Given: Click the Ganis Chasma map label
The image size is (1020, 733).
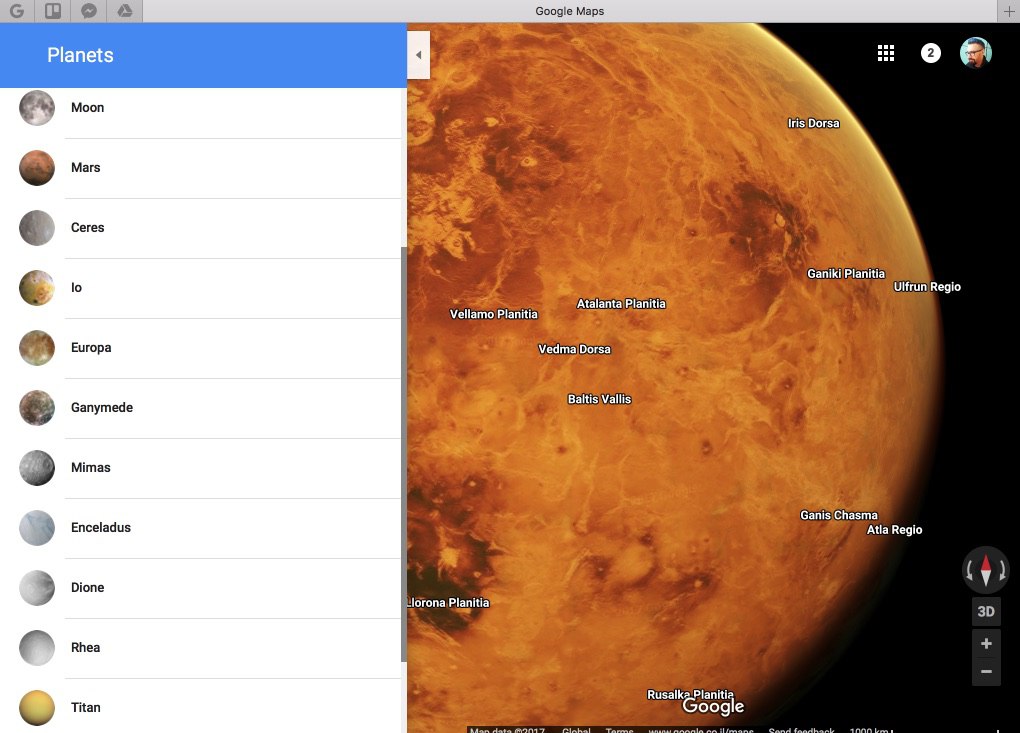Looking at the screenshot, I should [x=839, y=515].
